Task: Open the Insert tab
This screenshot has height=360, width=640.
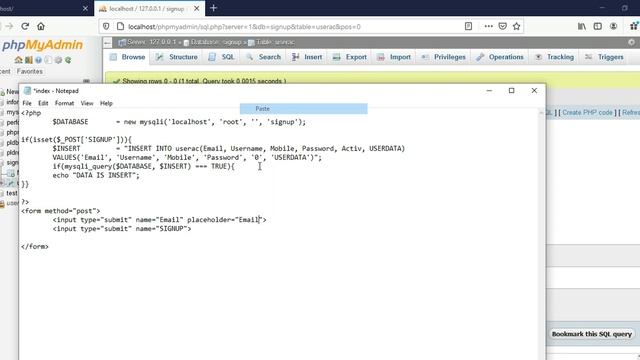Action: click(307, 57)
